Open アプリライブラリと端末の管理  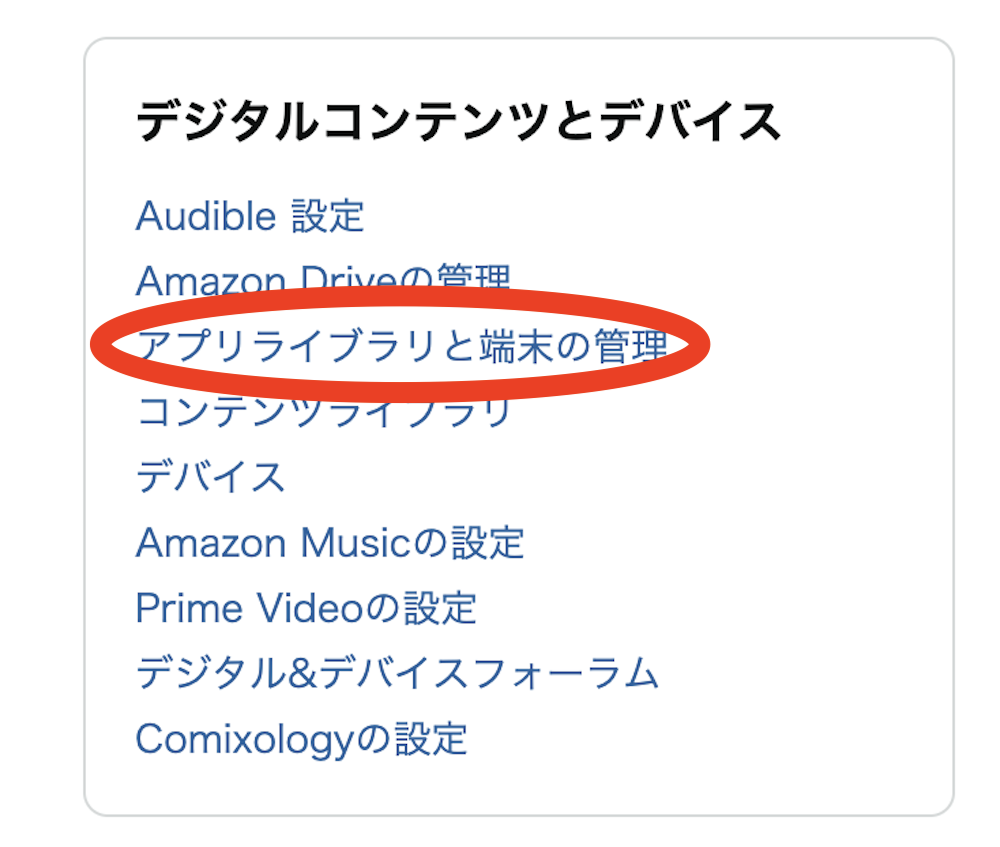tap(401, 346)
